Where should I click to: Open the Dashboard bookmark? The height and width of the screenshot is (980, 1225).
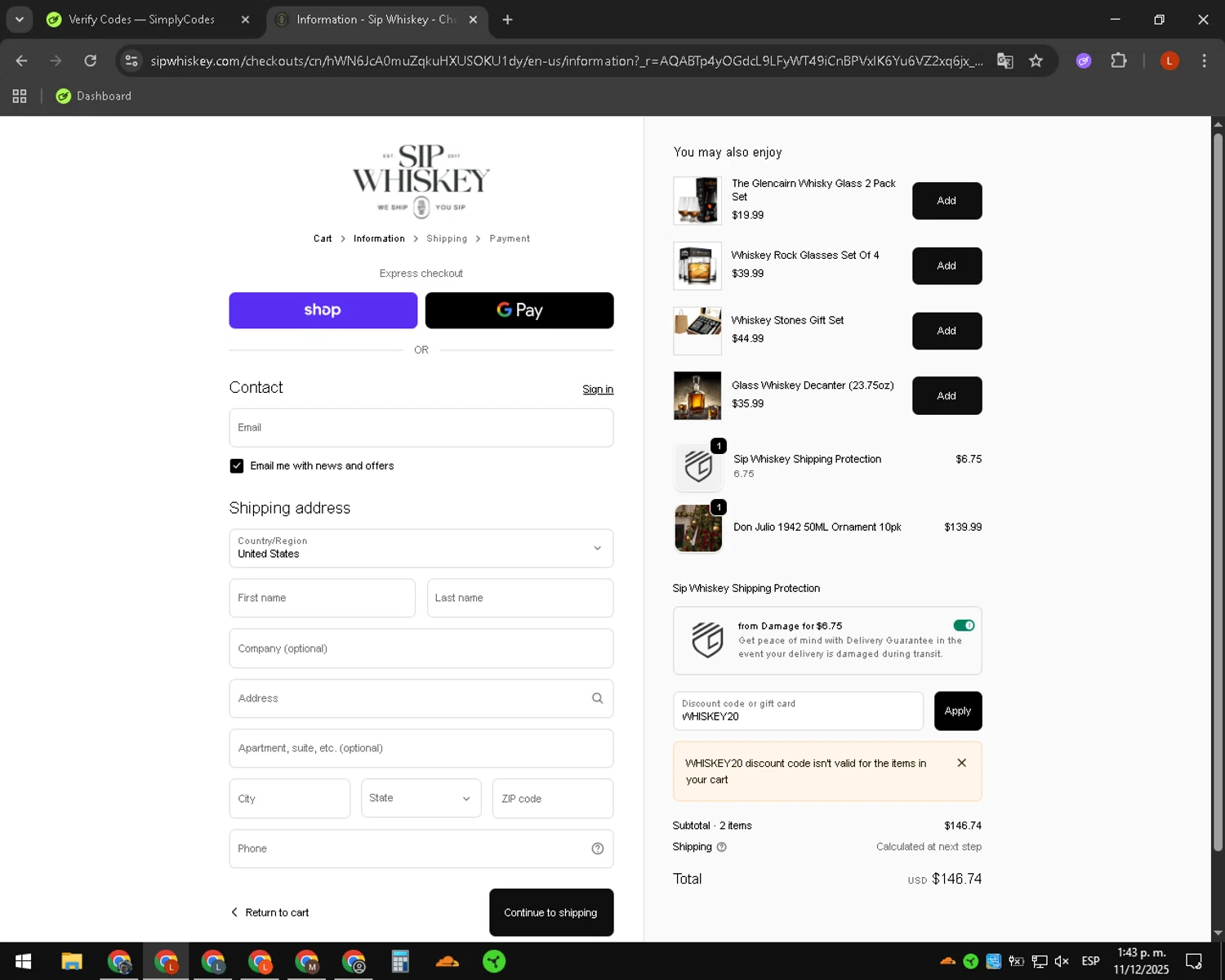(94, 96)
